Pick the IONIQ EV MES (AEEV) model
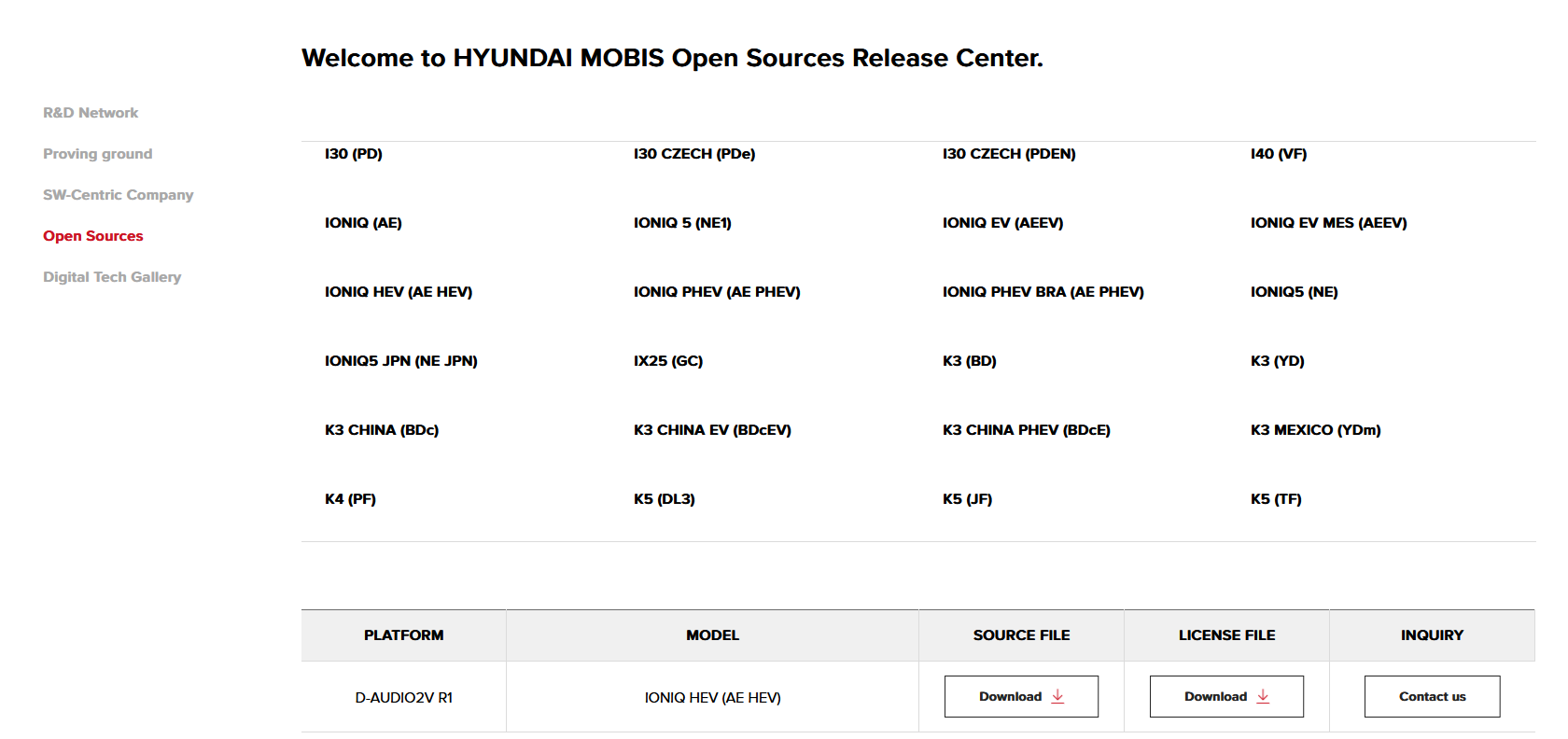Image resolution: width=1568 pixels, height=739 pixels. pos(1328,223)
